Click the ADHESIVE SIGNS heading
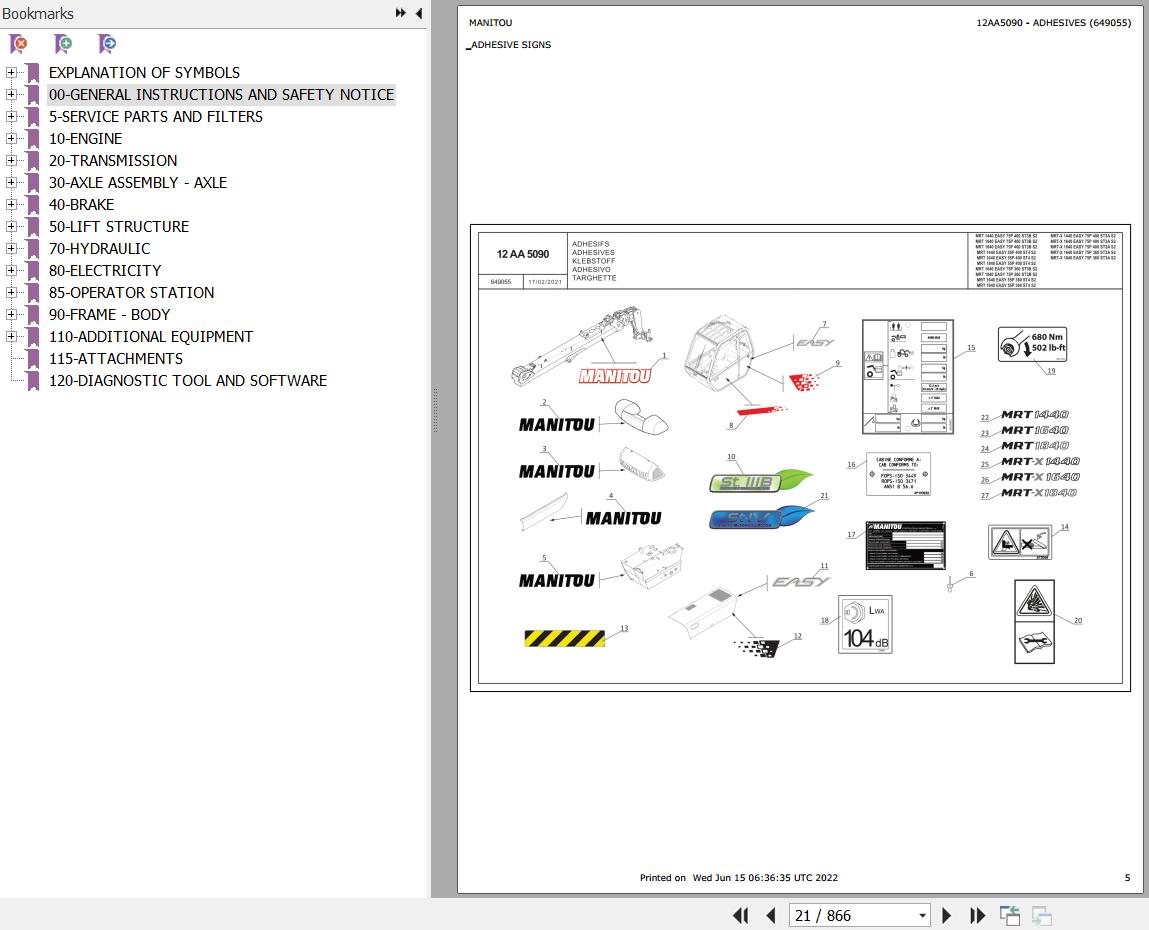 coord(511,45)
